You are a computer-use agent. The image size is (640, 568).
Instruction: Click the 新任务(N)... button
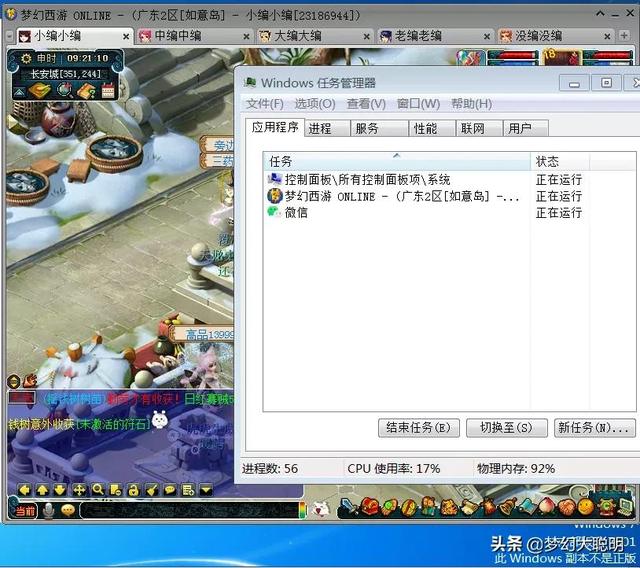point(594,428)
